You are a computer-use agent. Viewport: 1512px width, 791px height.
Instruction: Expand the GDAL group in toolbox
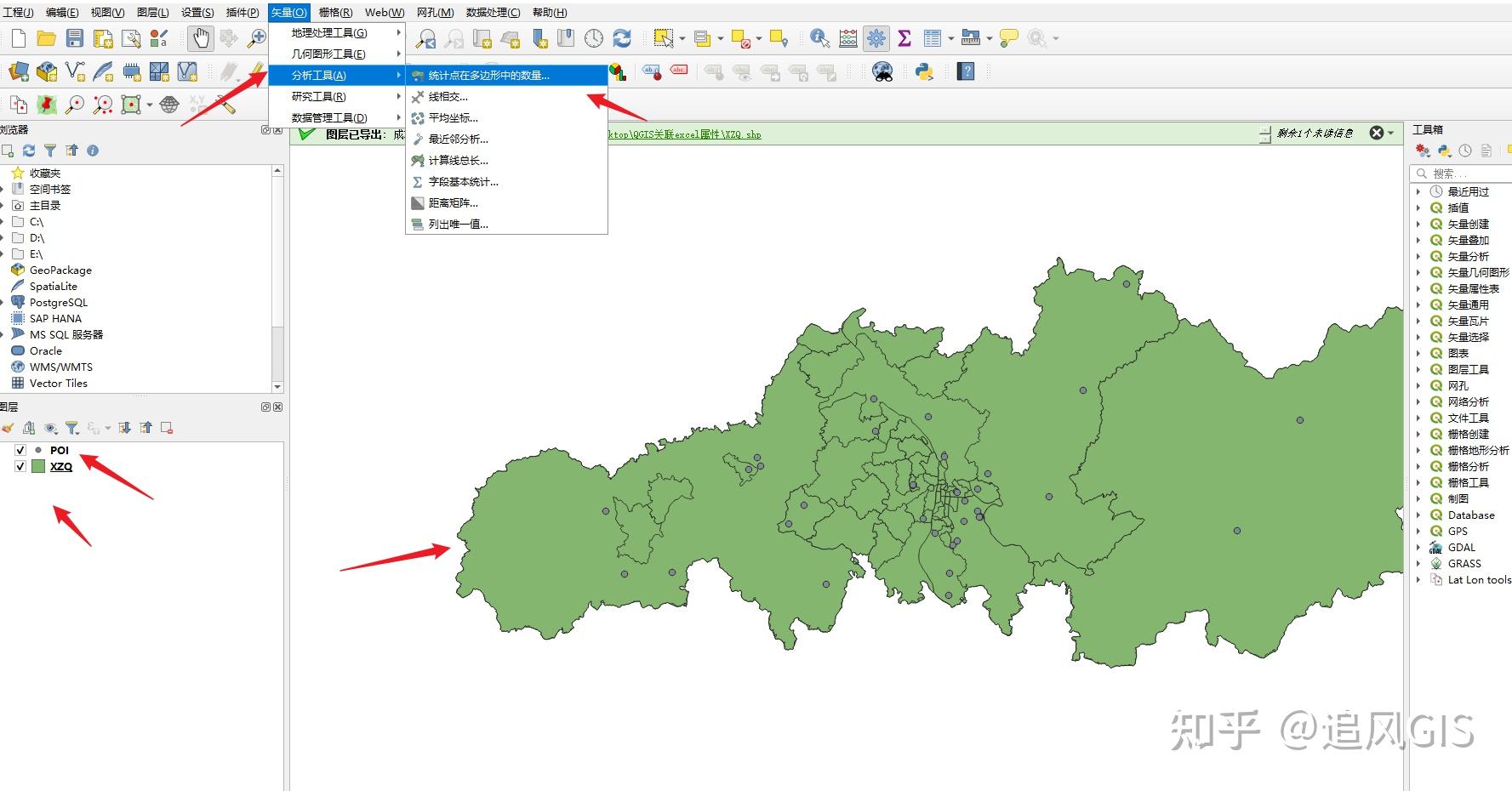click(1418, 547)
